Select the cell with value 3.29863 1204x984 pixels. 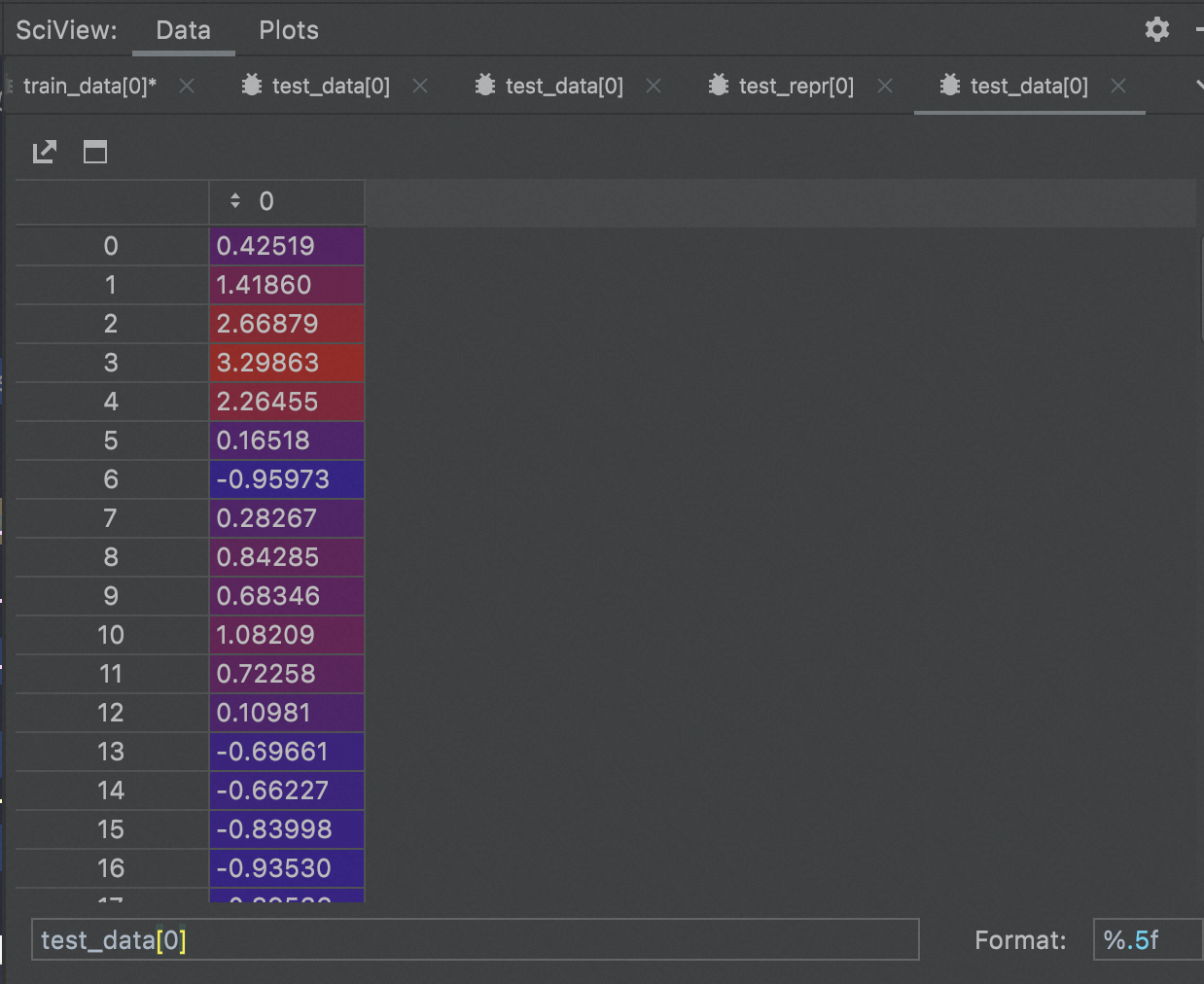click(286, 363)
